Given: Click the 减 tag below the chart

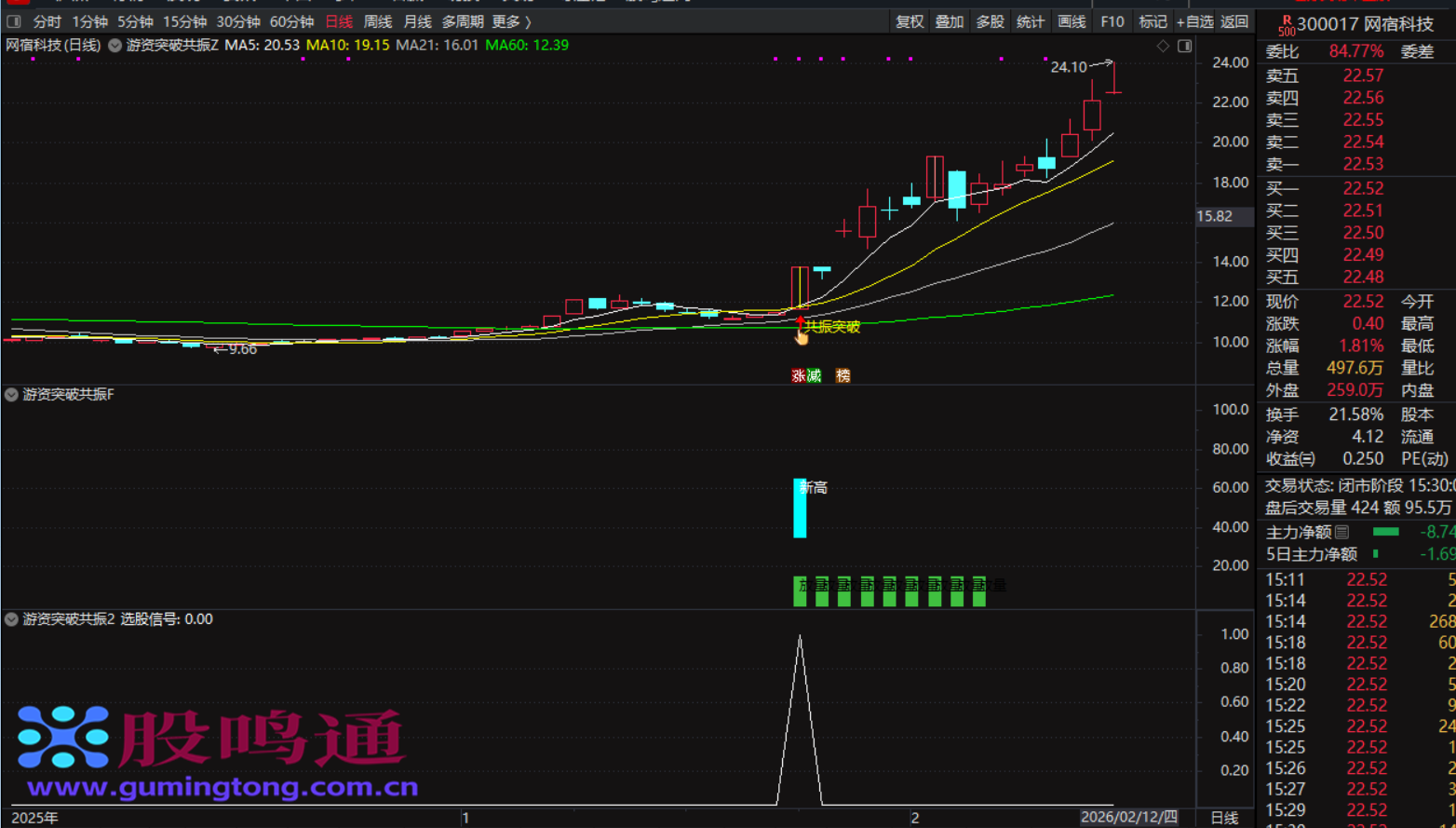Looking at the screenshot, I should tap(814, 375).
